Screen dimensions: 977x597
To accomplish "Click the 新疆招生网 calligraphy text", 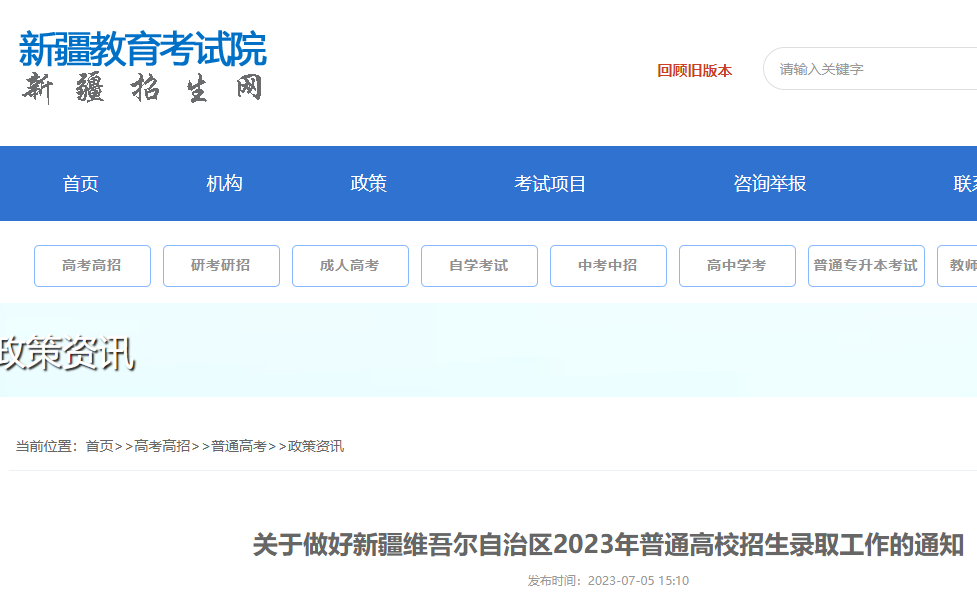I will tap(142, 88).
